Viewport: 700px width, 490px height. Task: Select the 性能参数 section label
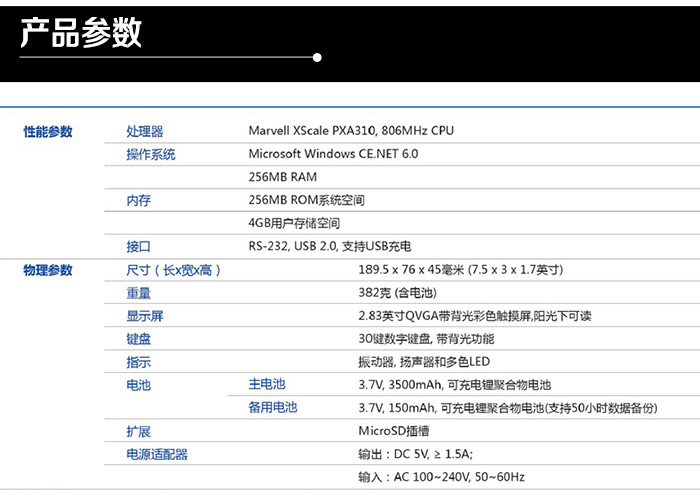pyautogui.click(x=48, y=132)
